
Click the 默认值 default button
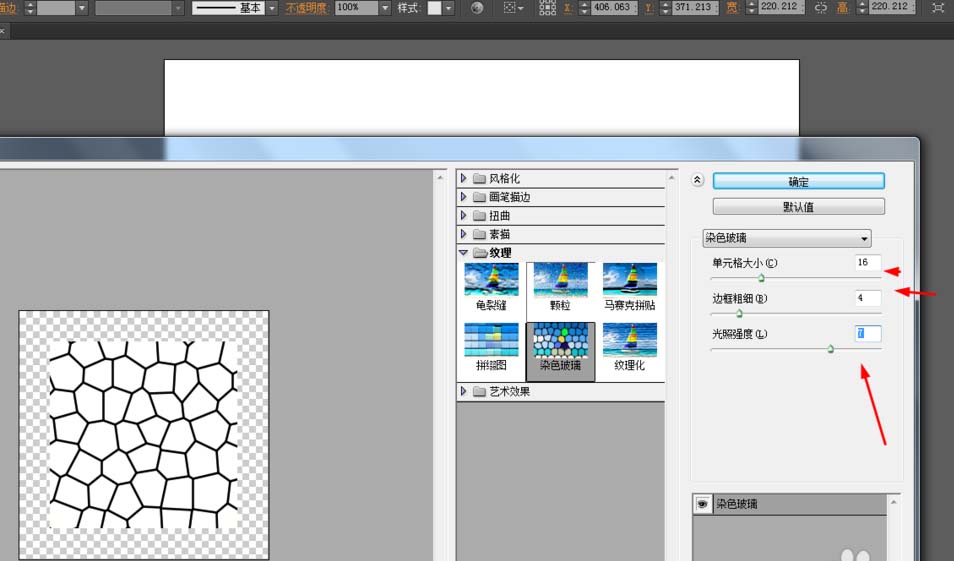point(798,207)
